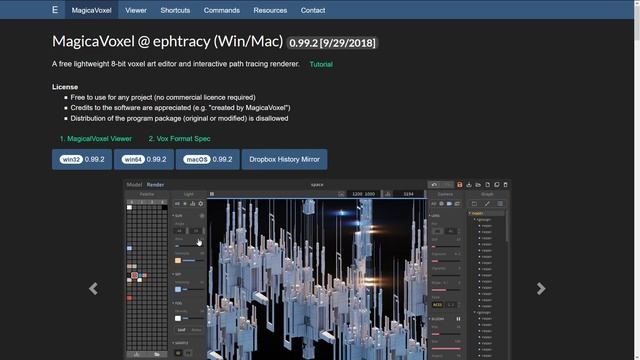The height and width of the screenshot is (360, 640).
Task: Switch to the Render tab in the app
Action: click(x=155, y=184)
